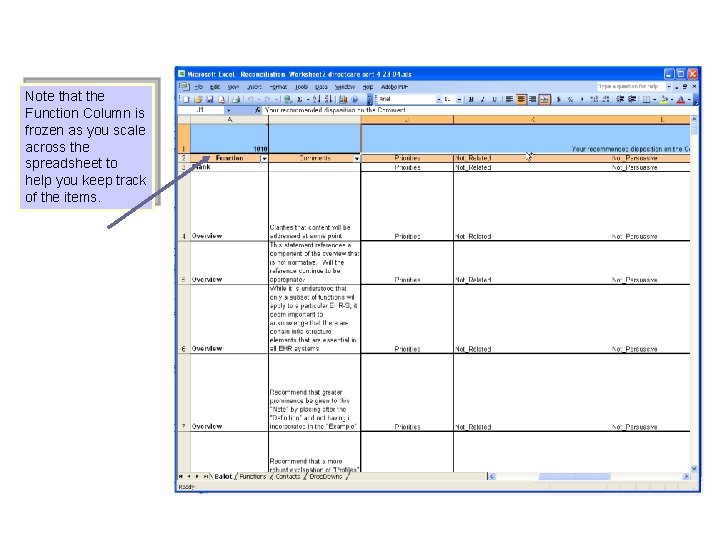Click the Excel workbook icon beside File menu
This screenshot has width=720, height=540.
coord(184,86)
